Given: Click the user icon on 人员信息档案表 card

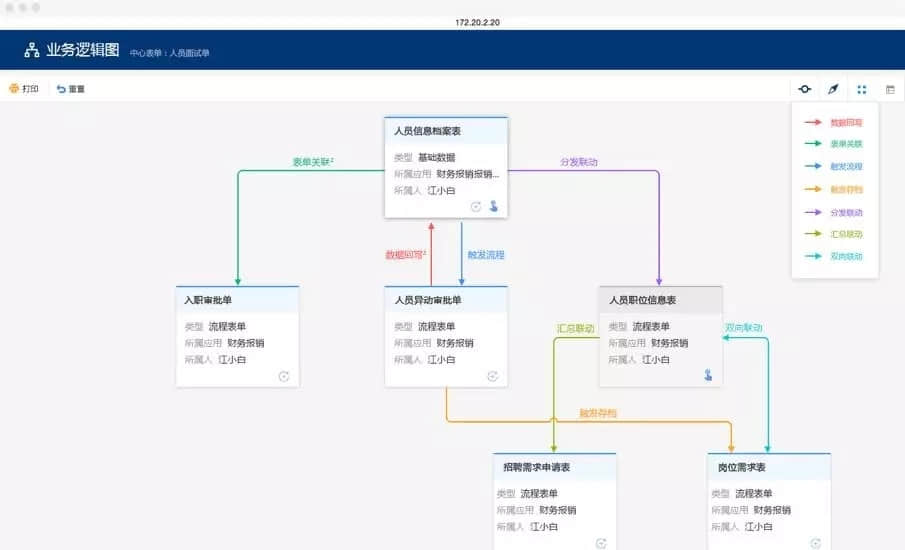Looking at the screenshot, I should (494, 206).
